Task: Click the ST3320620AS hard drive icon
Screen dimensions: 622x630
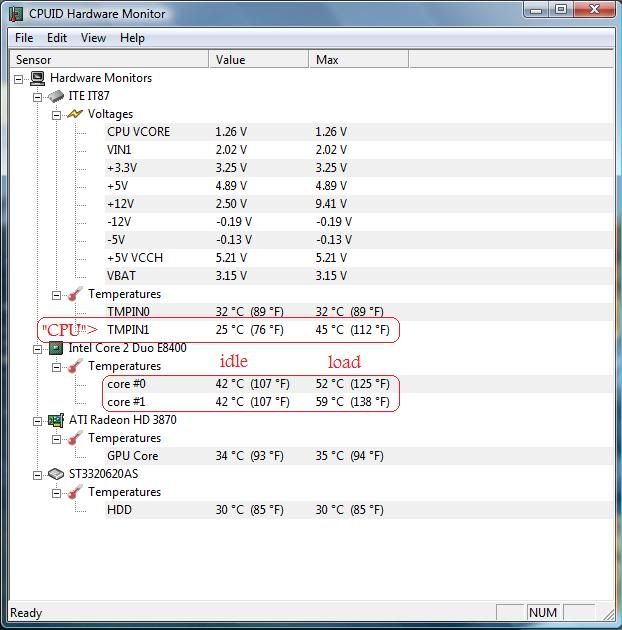Action: [x=56, y=474]
